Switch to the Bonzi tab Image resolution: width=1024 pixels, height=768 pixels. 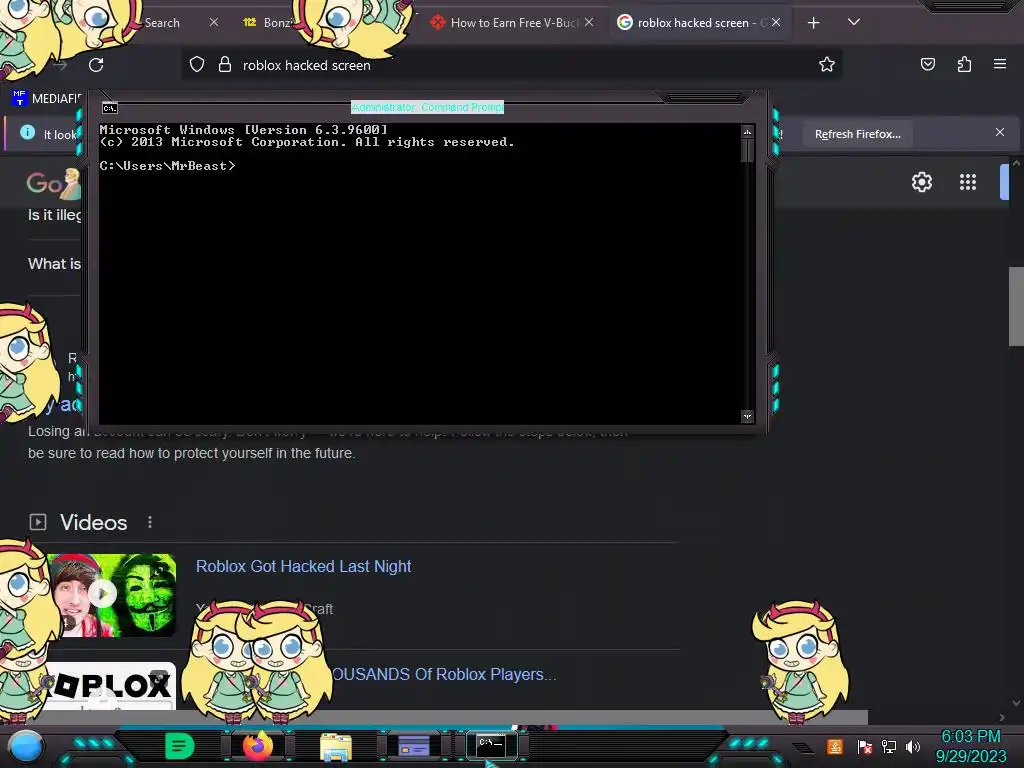269,23
